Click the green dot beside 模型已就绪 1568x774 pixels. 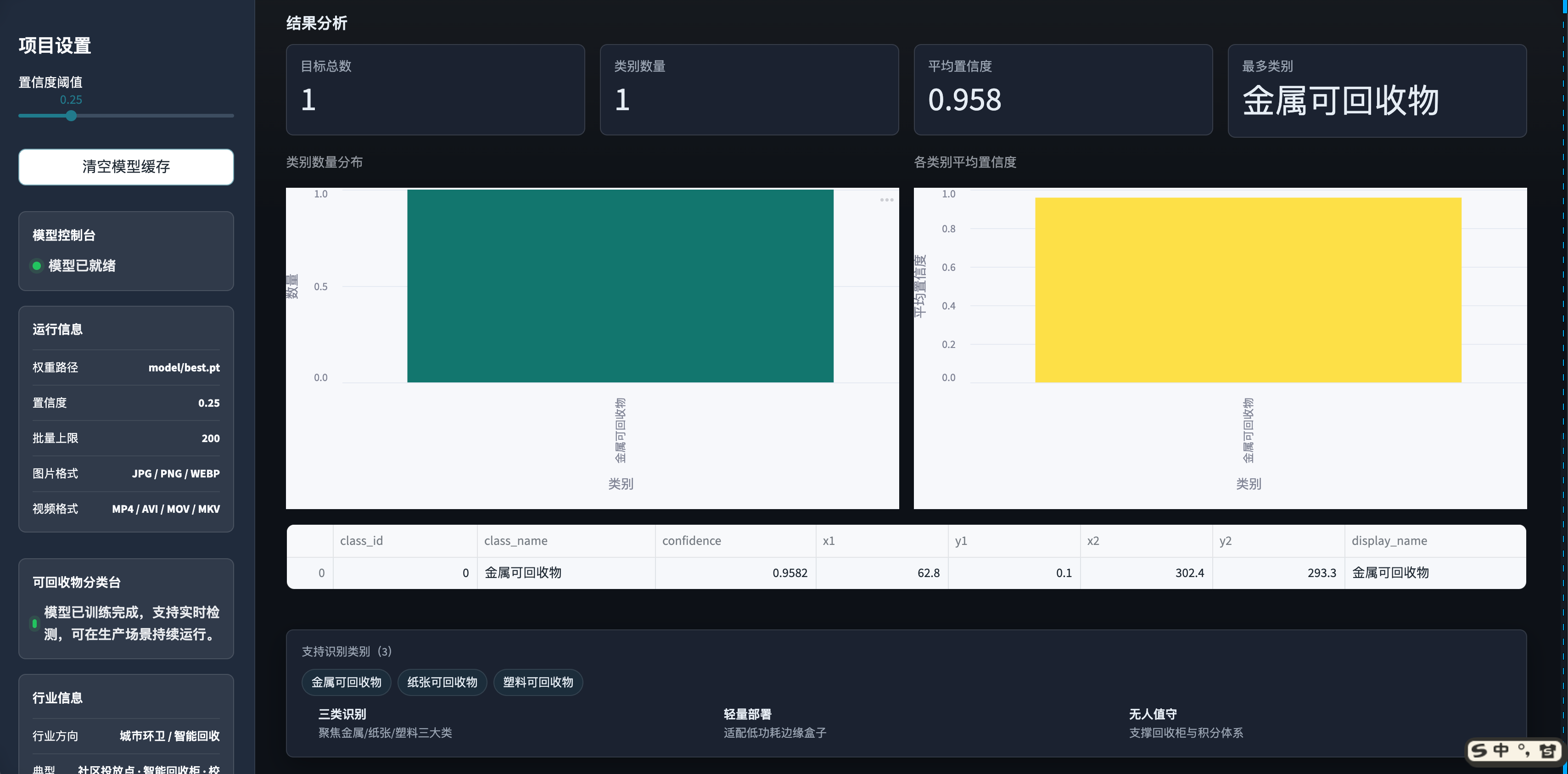tap(37, 265)
